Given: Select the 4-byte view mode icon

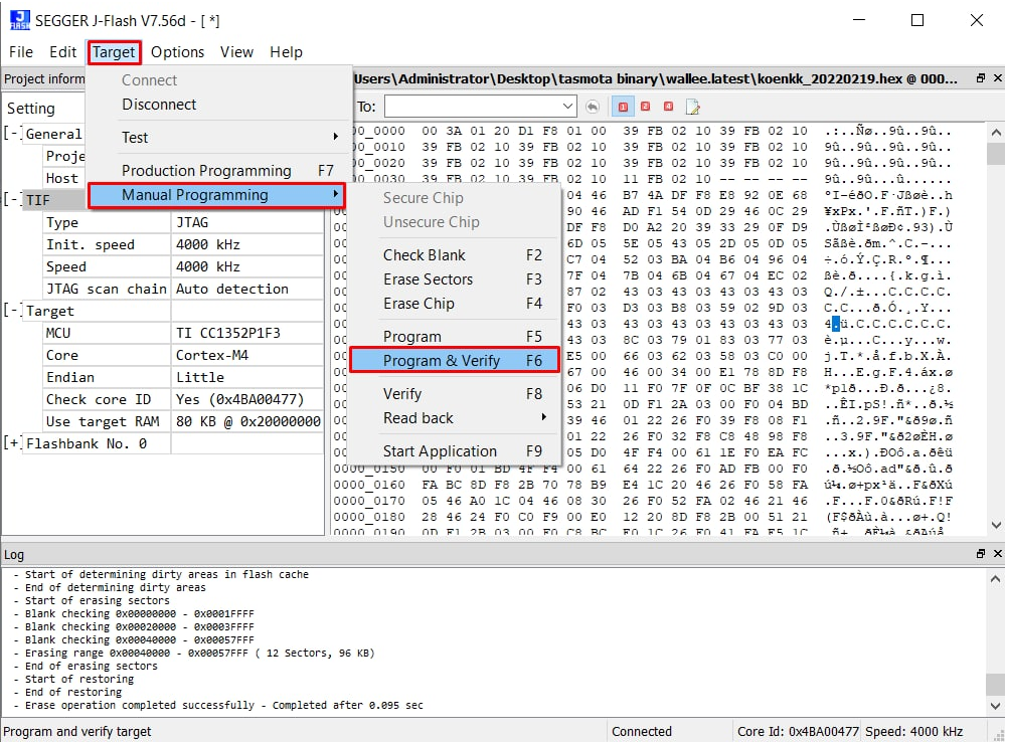Looking at the screenshot, I should coord(669,106).
